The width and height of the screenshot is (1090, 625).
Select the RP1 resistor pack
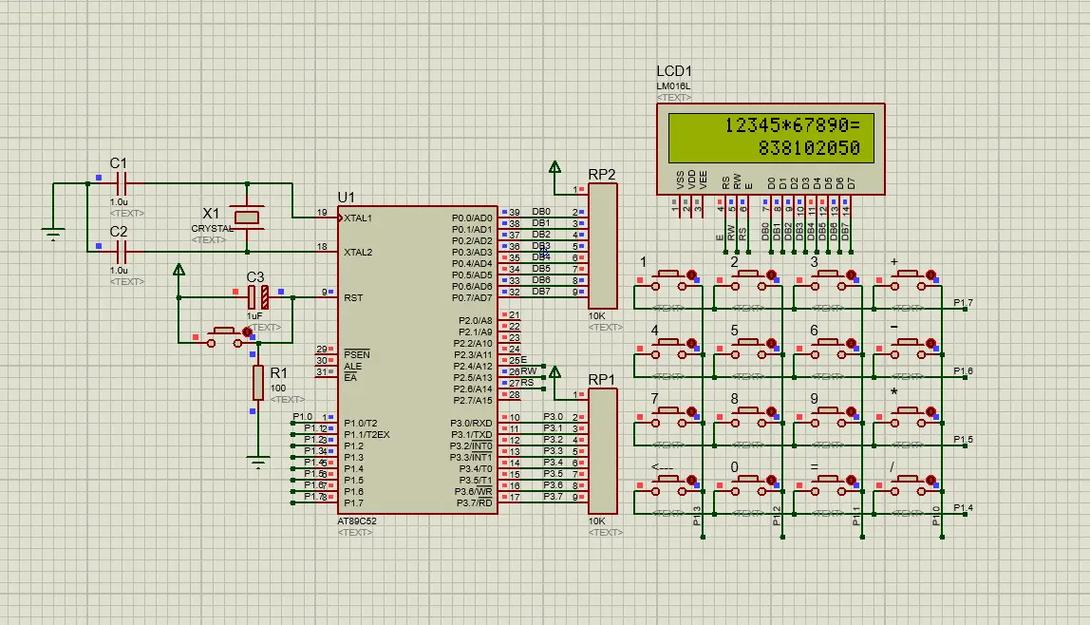pyautogui.click(x=603, y=451)
